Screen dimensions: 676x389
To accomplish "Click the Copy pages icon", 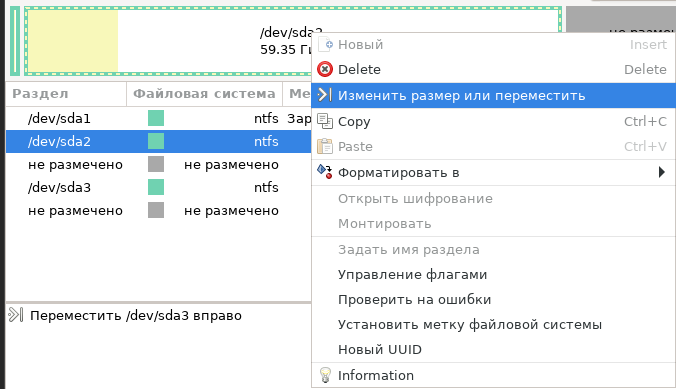I will click(325, 121).
